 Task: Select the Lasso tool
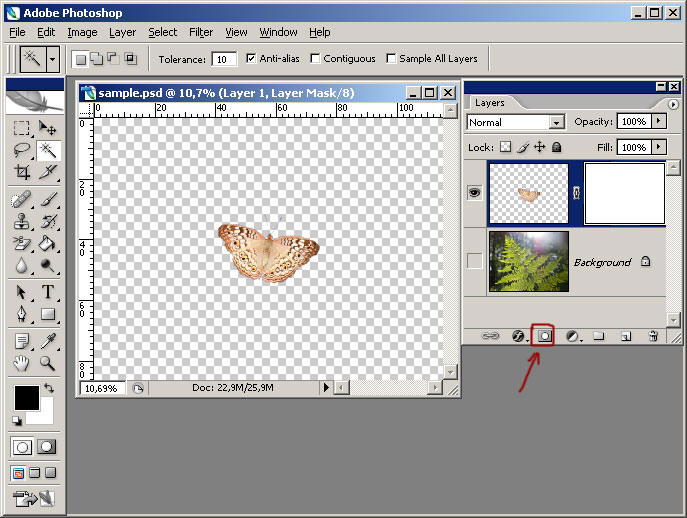point(21,150)
